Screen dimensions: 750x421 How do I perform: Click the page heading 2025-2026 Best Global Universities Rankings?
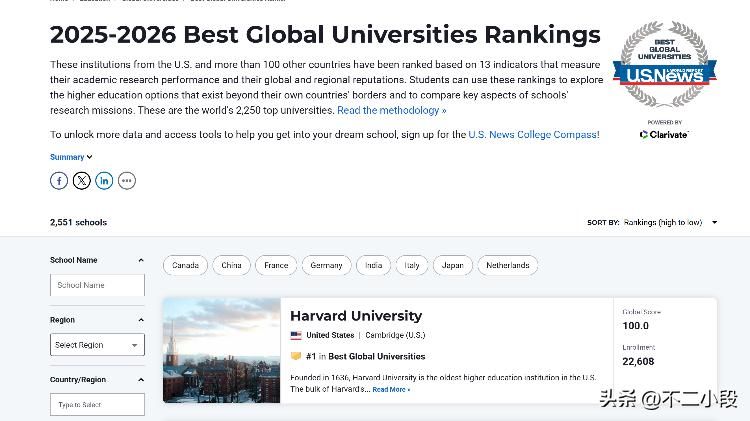[x=325, y=34]
